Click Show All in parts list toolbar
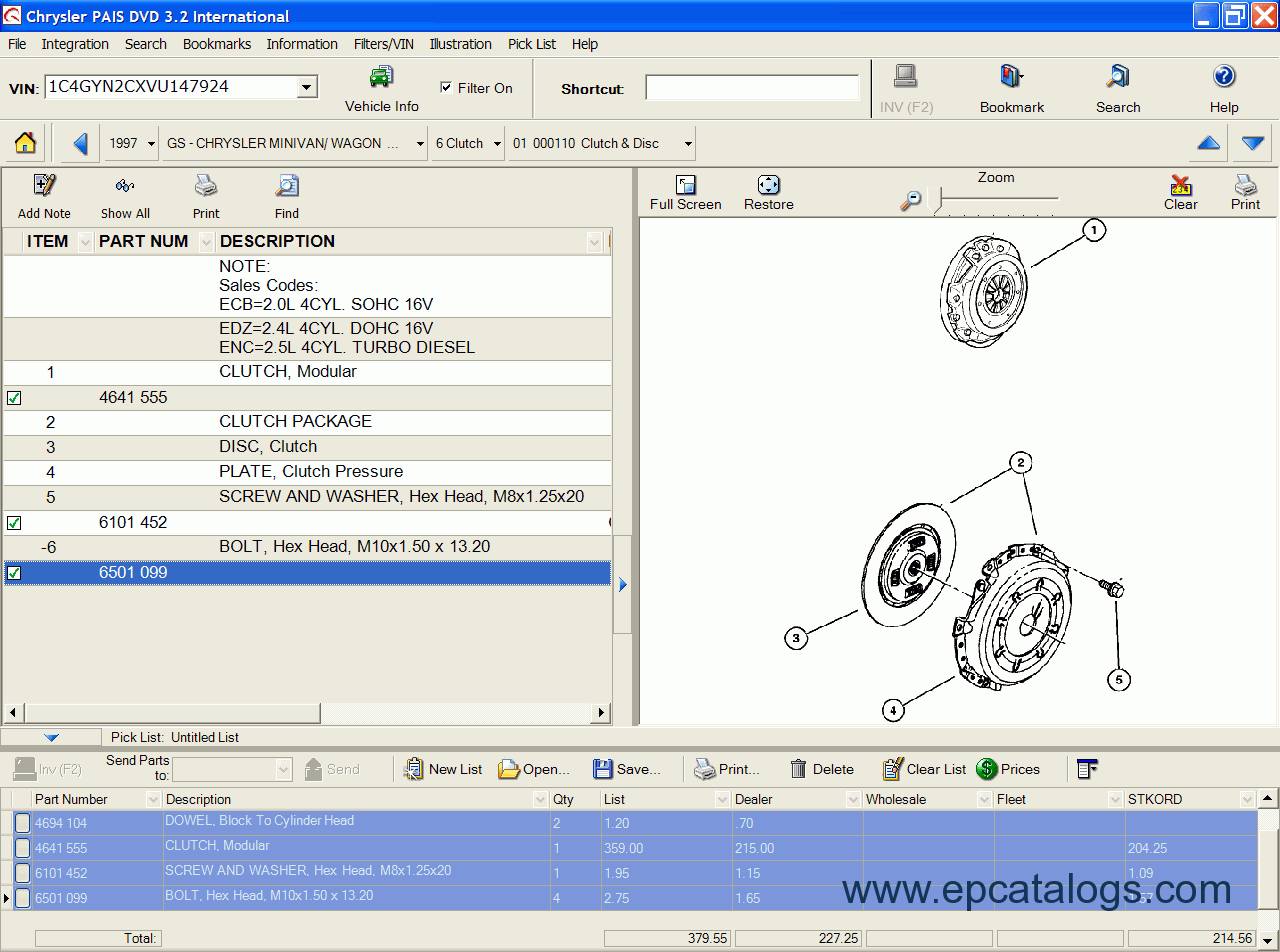This screenshot has width=1280, height=952. (125, 196)
